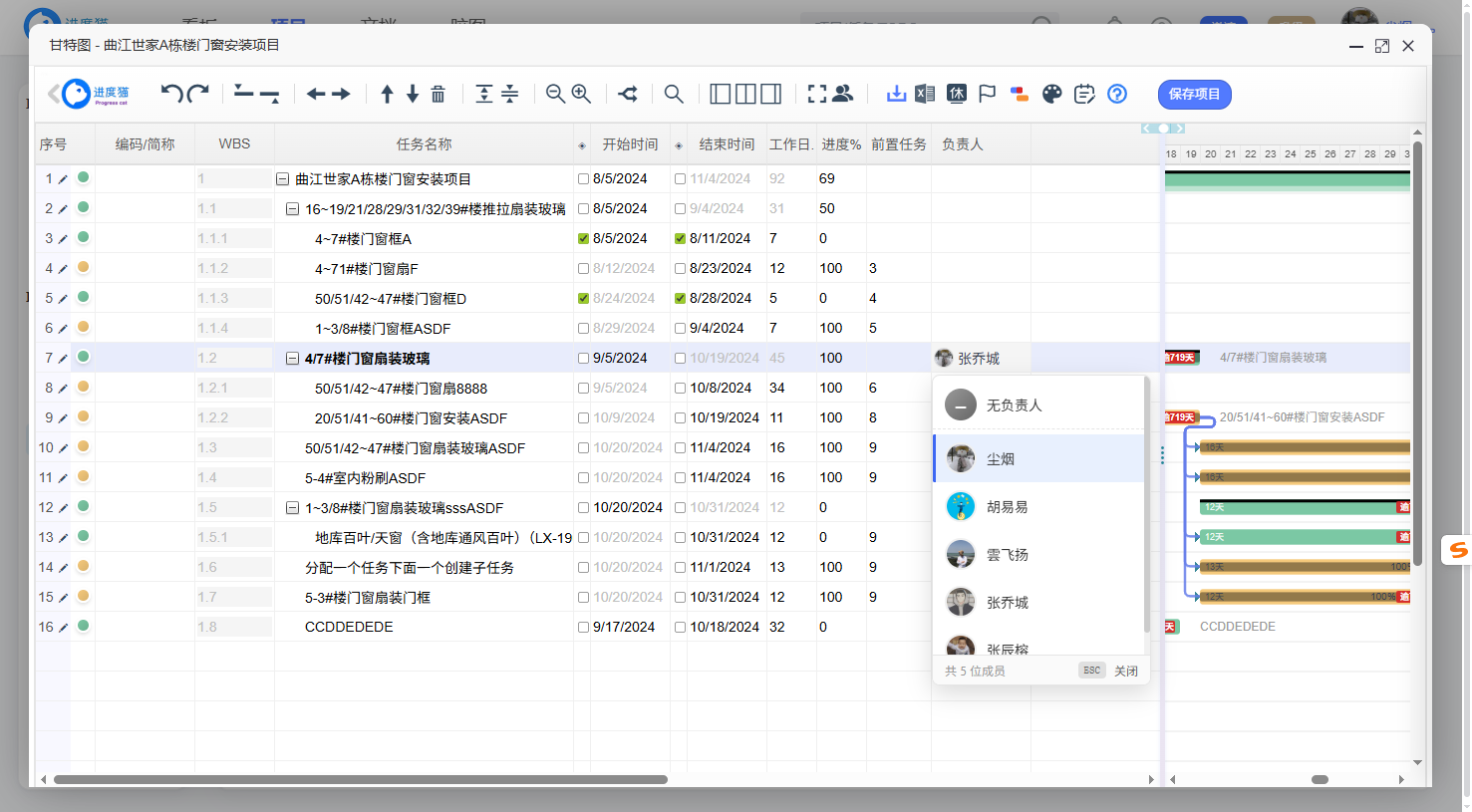Collapse the 曲江世家A栋楼门窗安装项目 root task
The width and height of the screenshot is (1472, 812).
[282, 179]
